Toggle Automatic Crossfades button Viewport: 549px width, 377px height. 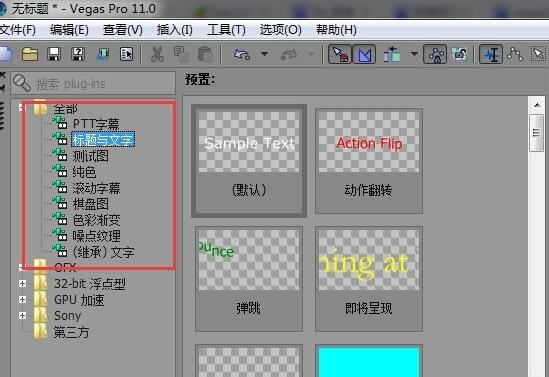364,54
